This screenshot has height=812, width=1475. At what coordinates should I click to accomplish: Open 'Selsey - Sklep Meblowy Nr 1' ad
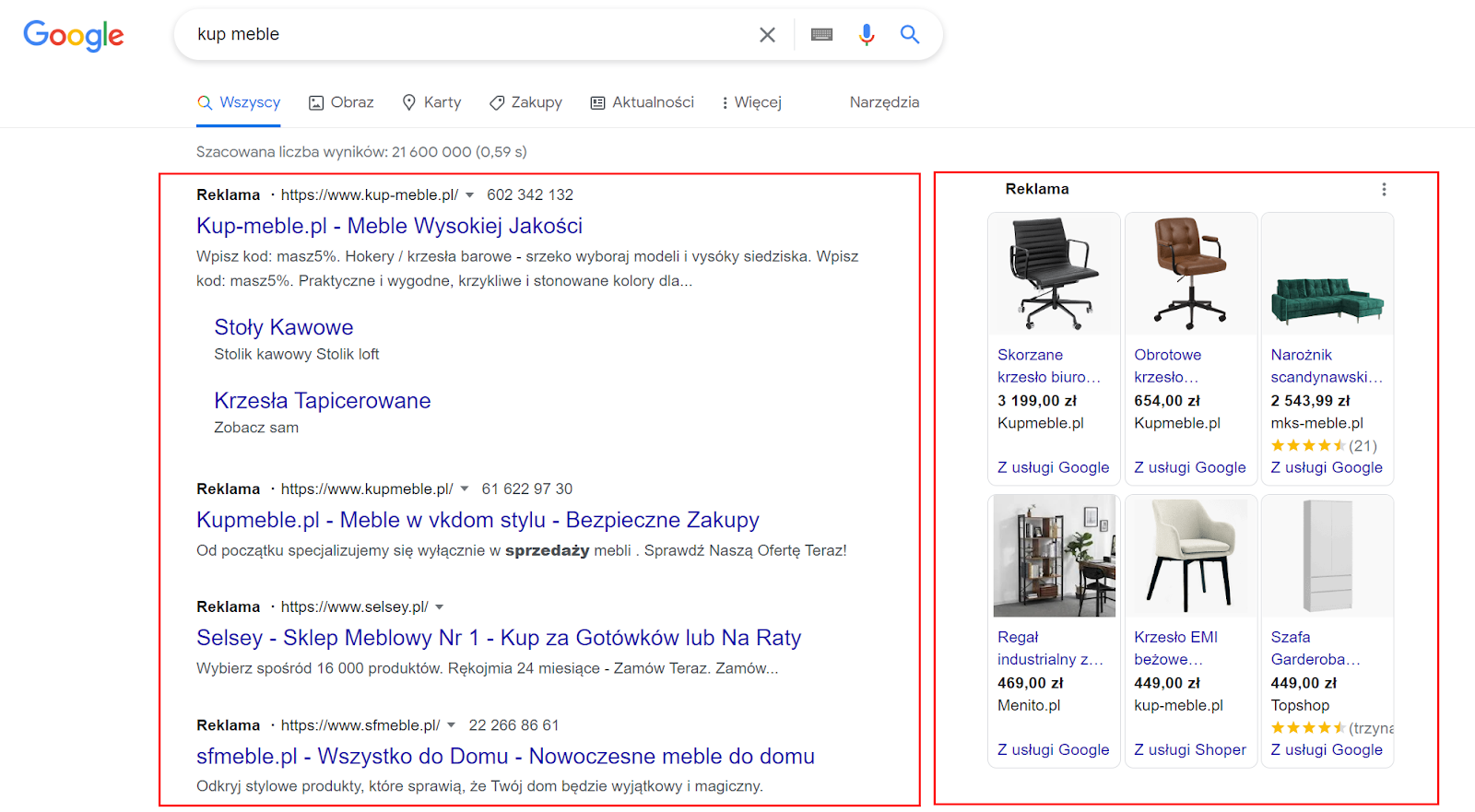(499, 638)
